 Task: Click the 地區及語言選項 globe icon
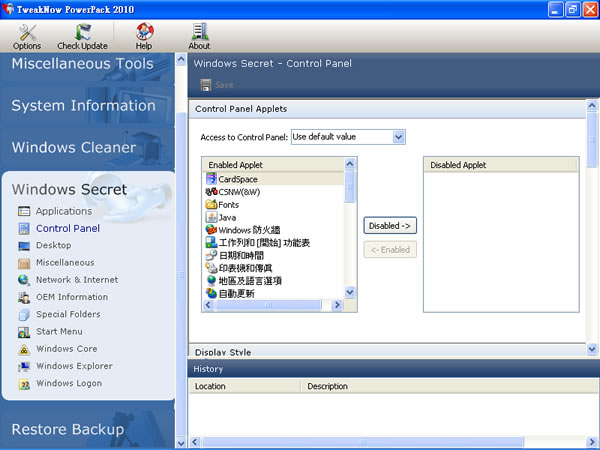tap(211, 280)
